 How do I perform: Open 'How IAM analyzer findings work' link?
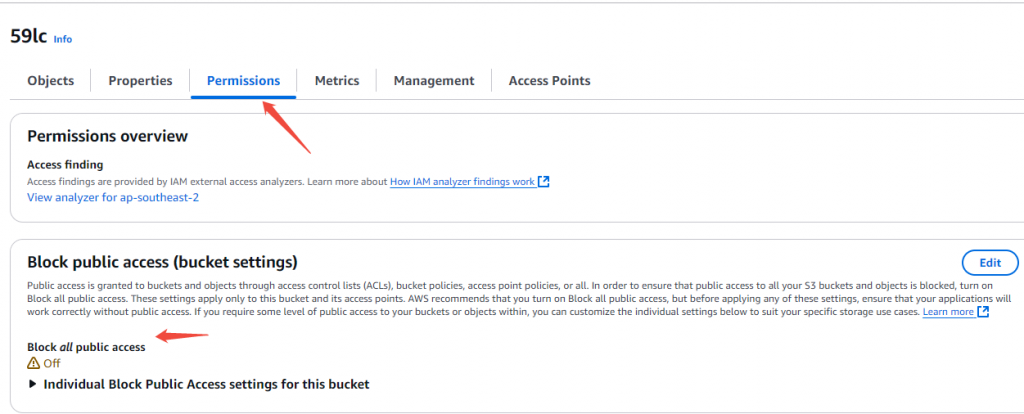462,182
